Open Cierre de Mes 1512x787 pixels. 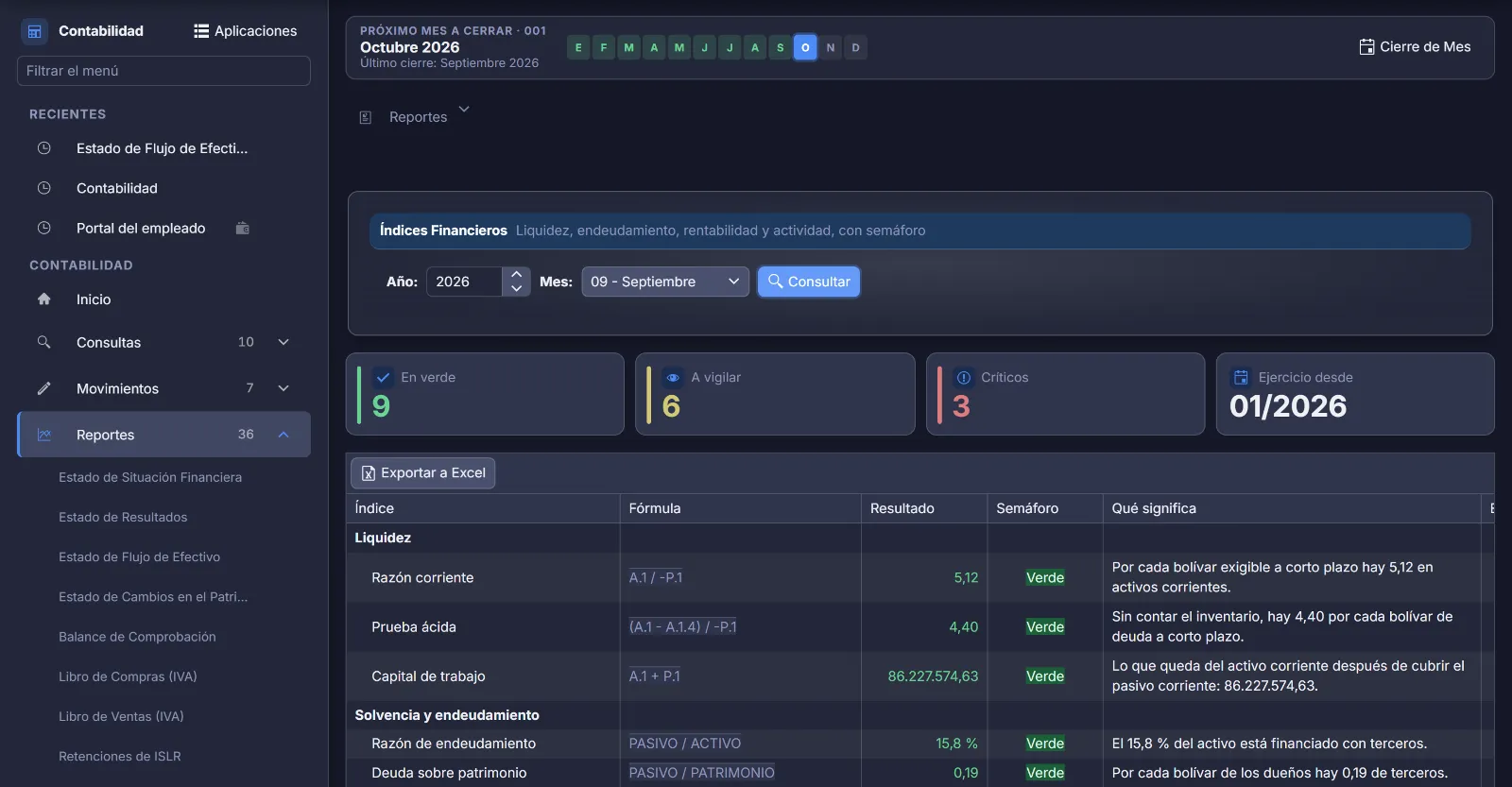tap(1415, 46)
